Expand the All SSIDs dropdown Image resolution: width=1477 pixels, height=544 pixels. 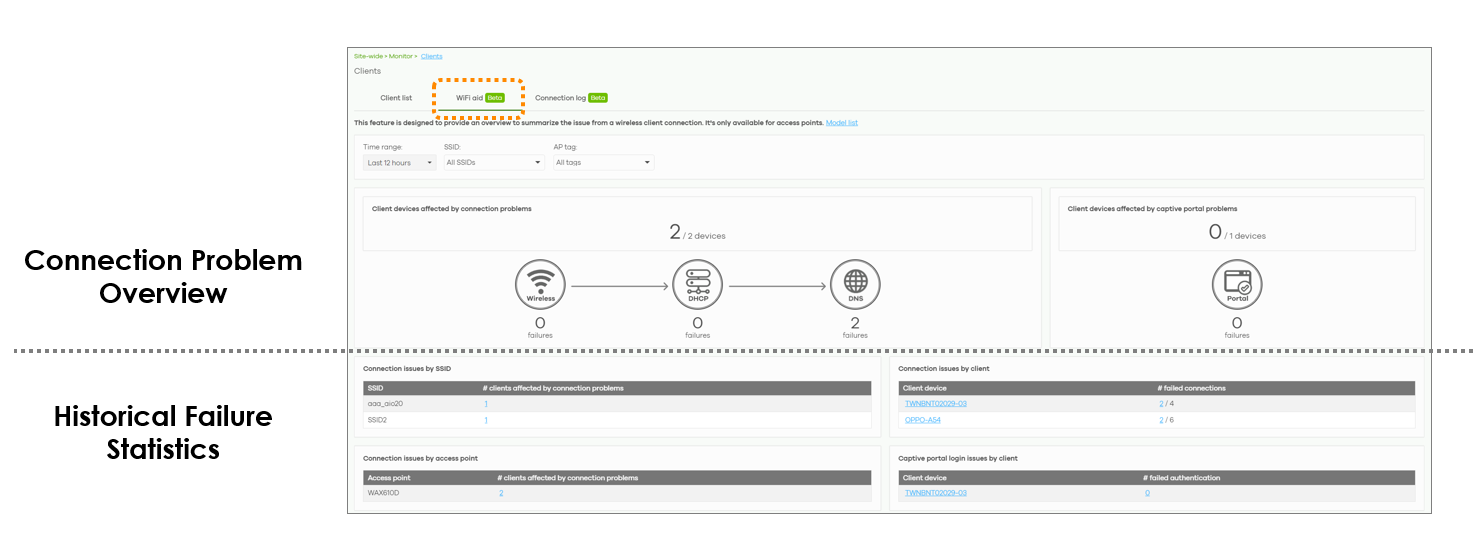click(x=493, y=163)
